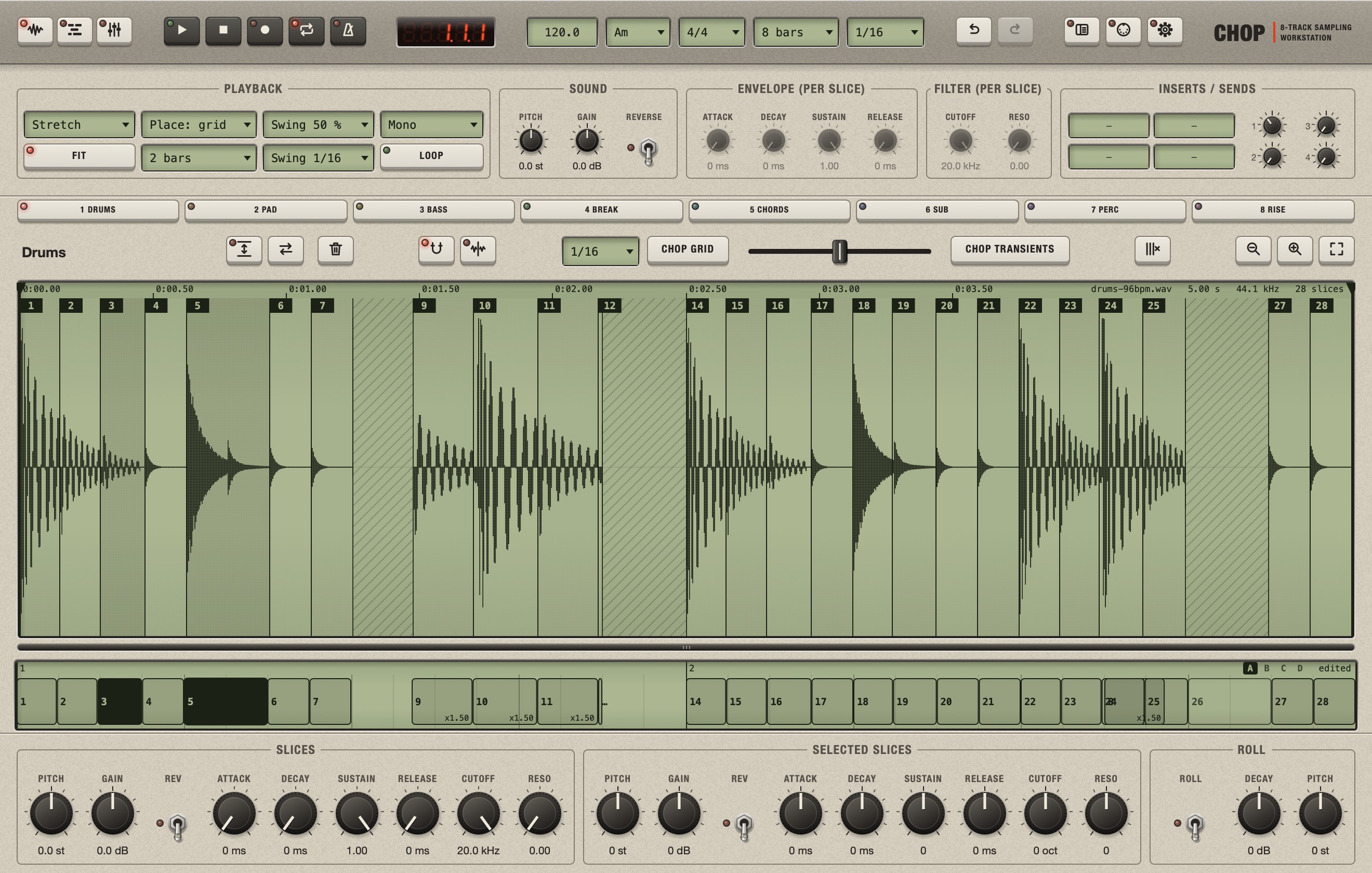The width and height of the screenshot is (1372, 873).
Task: Expand the Am key dropdown
Action: pos(638,33)
